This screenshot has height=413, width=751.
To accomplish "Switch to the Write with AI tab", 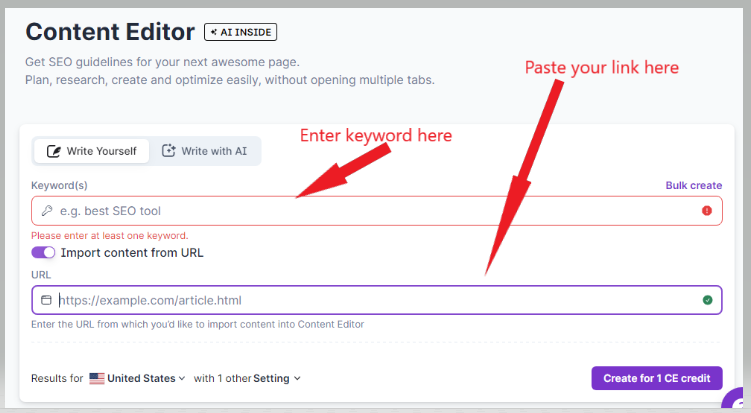I will click(205, 151).
